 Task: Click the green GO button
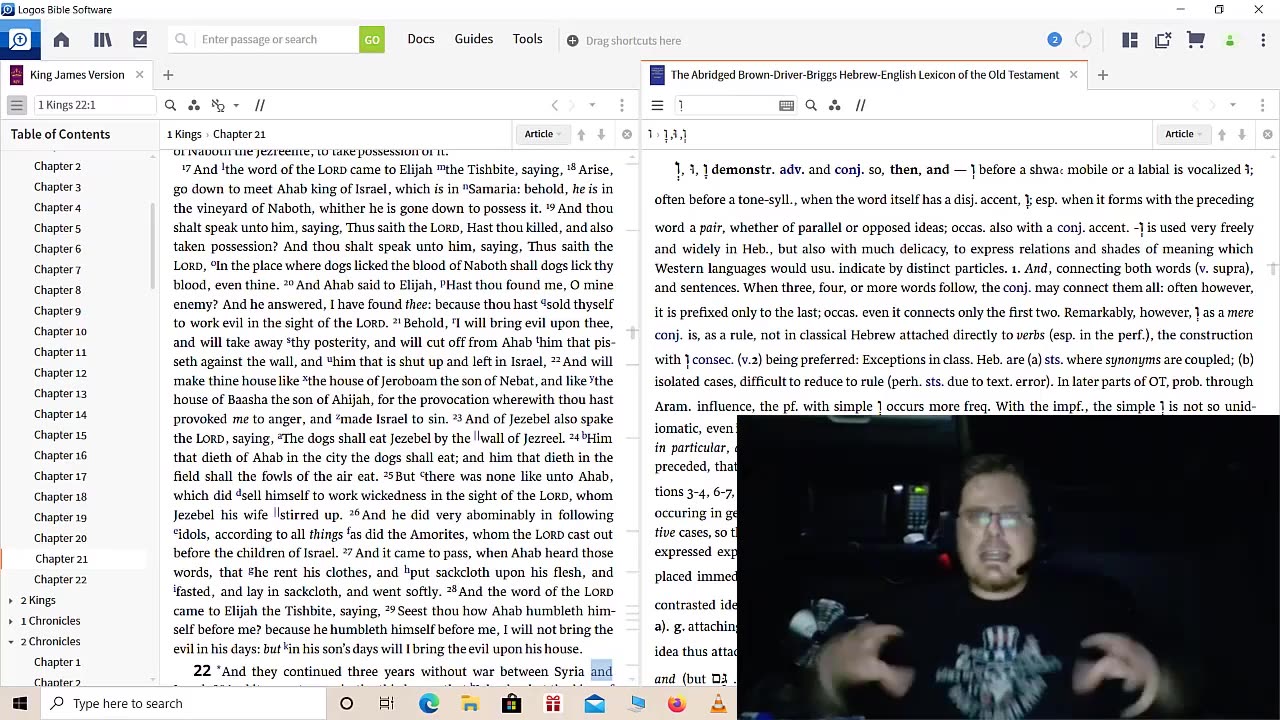[x=372, y=40]
